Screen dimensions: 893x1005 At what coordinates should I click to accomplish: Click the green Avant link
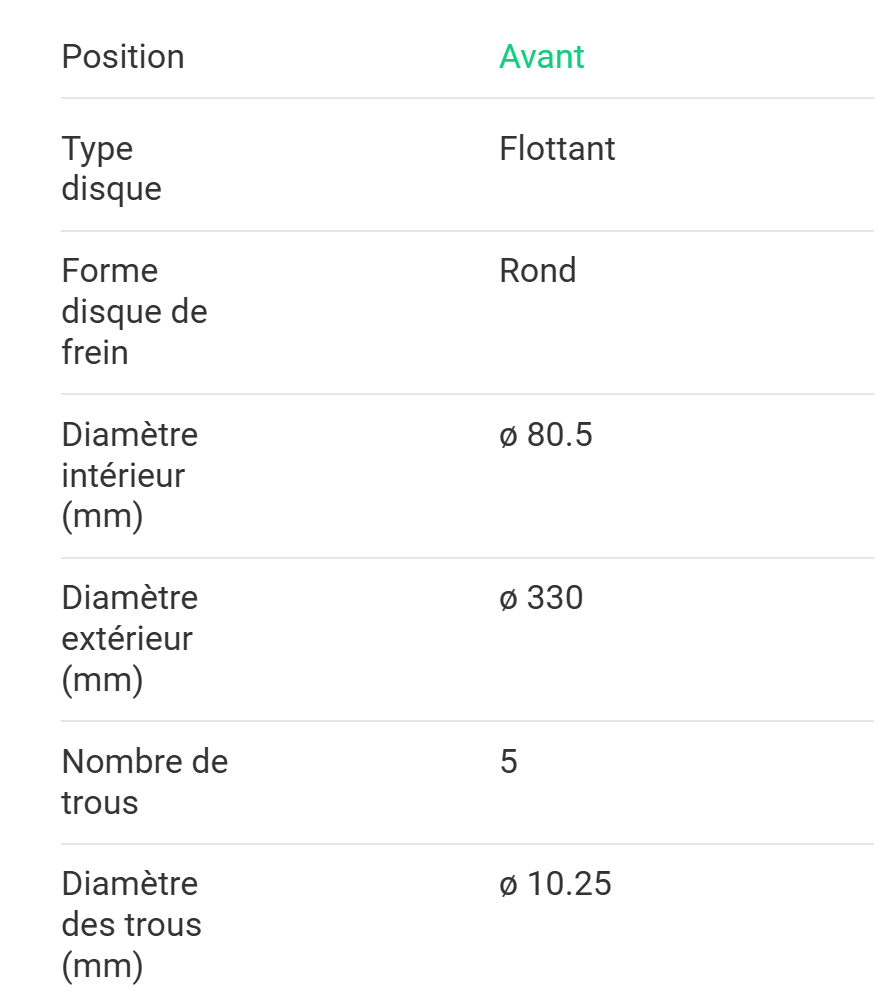(x=541, y=57)
